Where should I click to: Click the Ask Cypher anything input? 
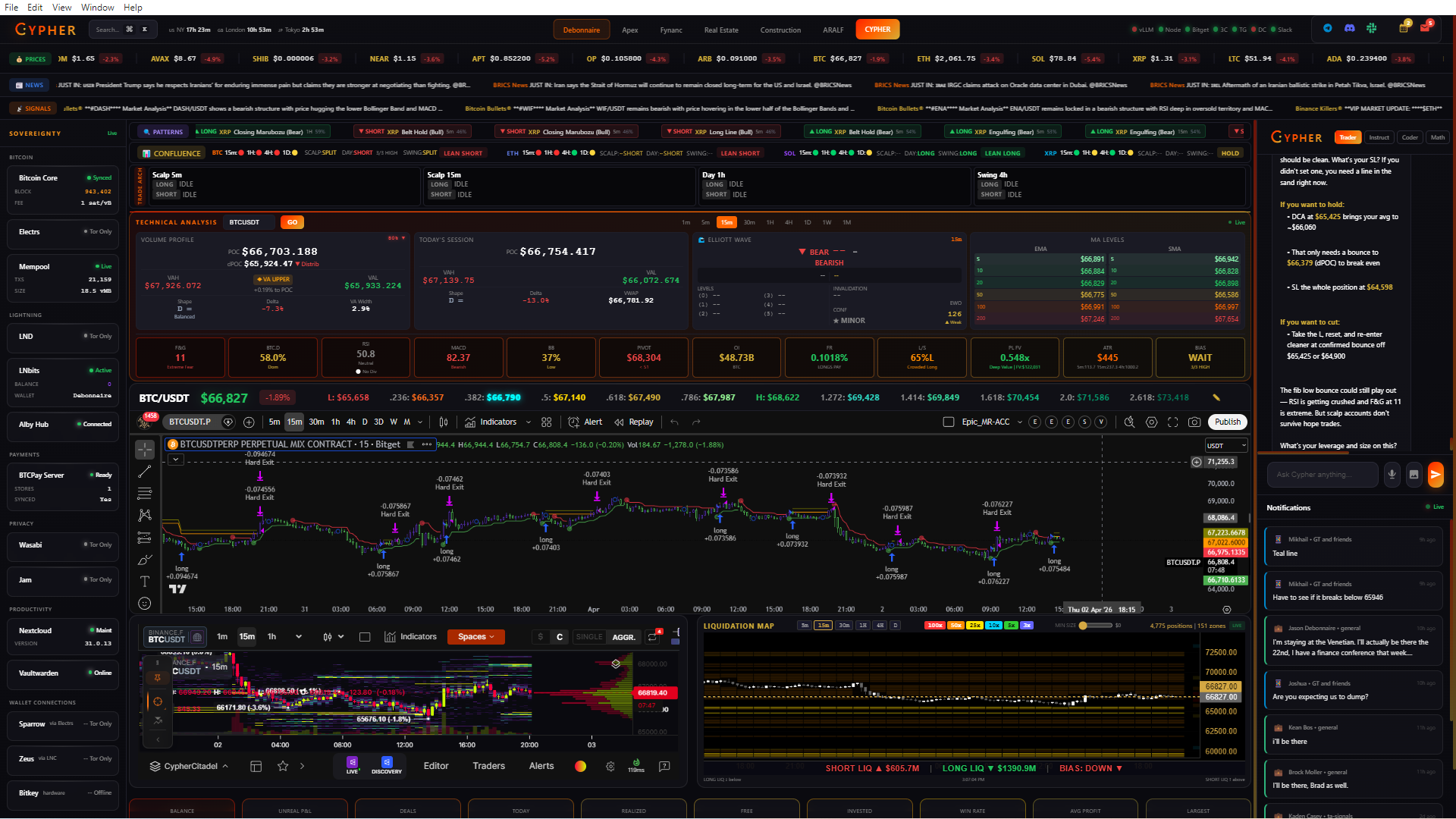tap(1322, 475)
